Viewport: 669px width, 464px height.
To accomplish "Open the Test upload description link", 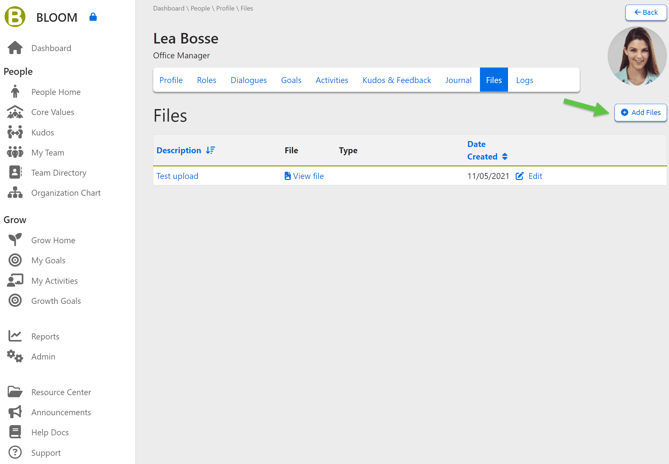I will click(x=177, y=176).
